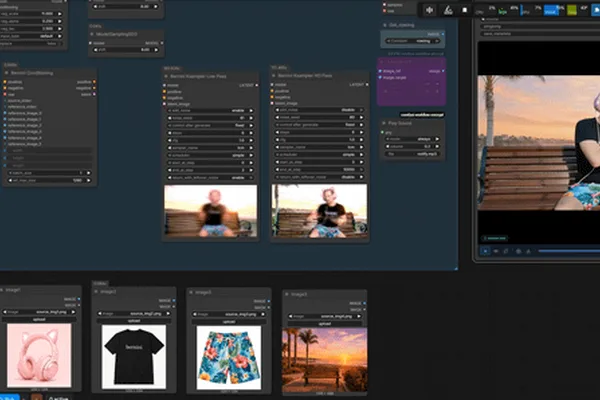
Task: Click the triangular broom icon in top toolbar
Action: coord(448,10)
